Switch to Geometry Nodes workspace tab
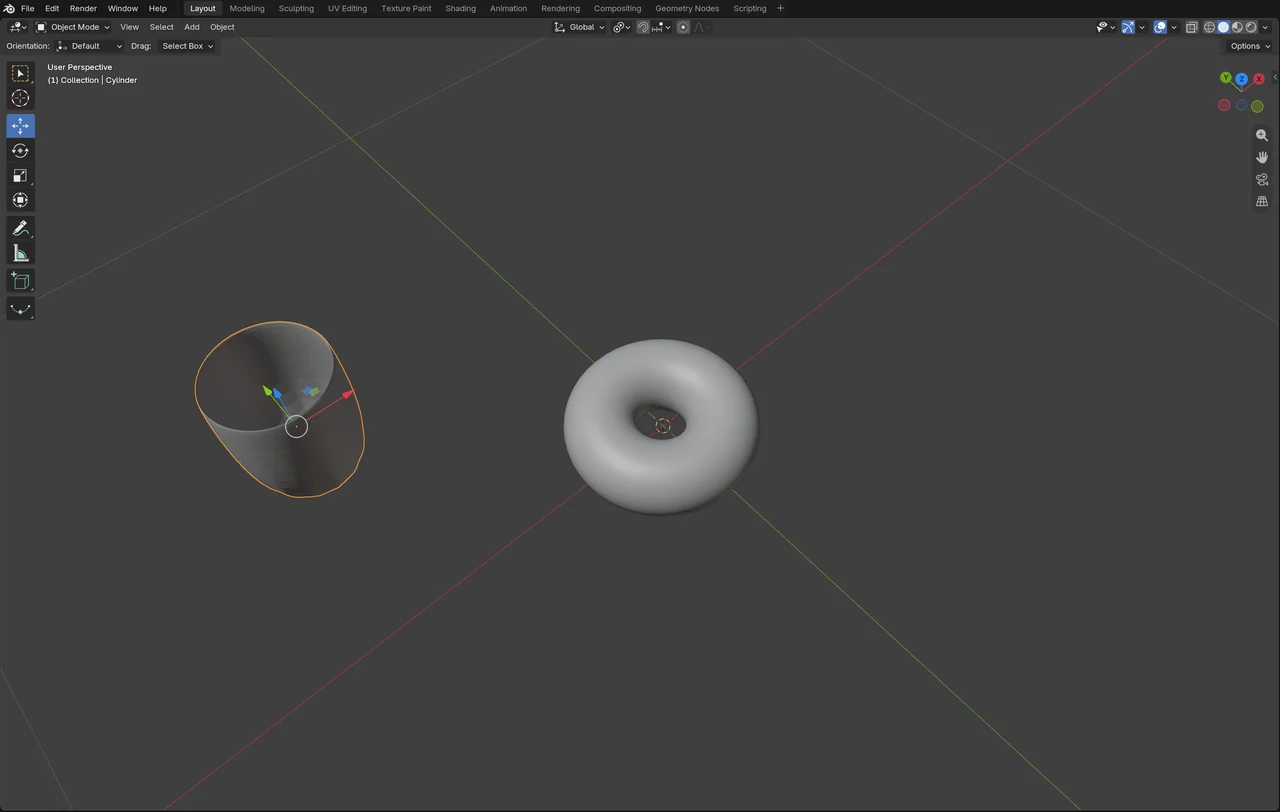The image size is (1280, 812). [687, 8]
